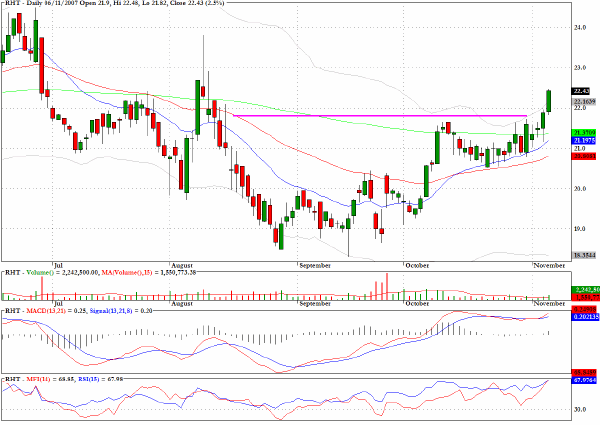Click the September label under the price chart

315,265
